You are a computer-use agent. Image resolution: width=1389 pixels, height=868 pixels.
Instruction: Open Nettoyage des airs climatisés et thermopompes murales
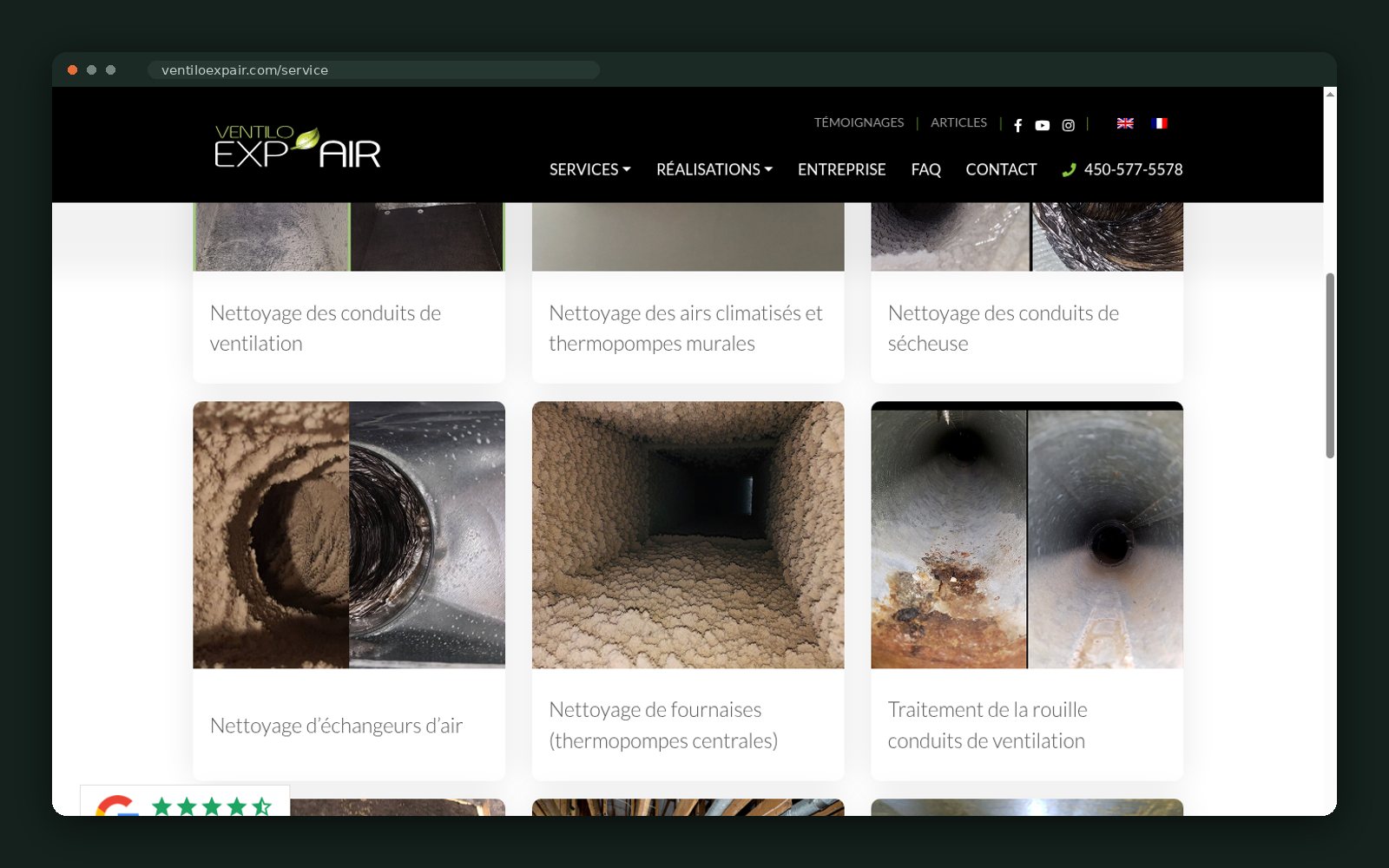tap(686, 328)
